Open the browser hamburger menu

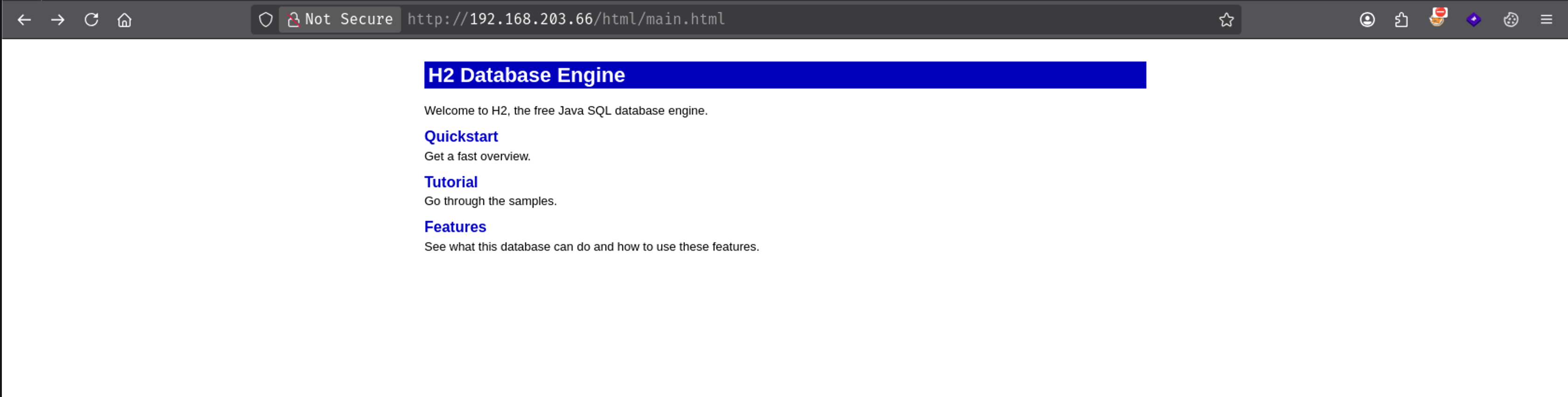[x=1546, y=20]
